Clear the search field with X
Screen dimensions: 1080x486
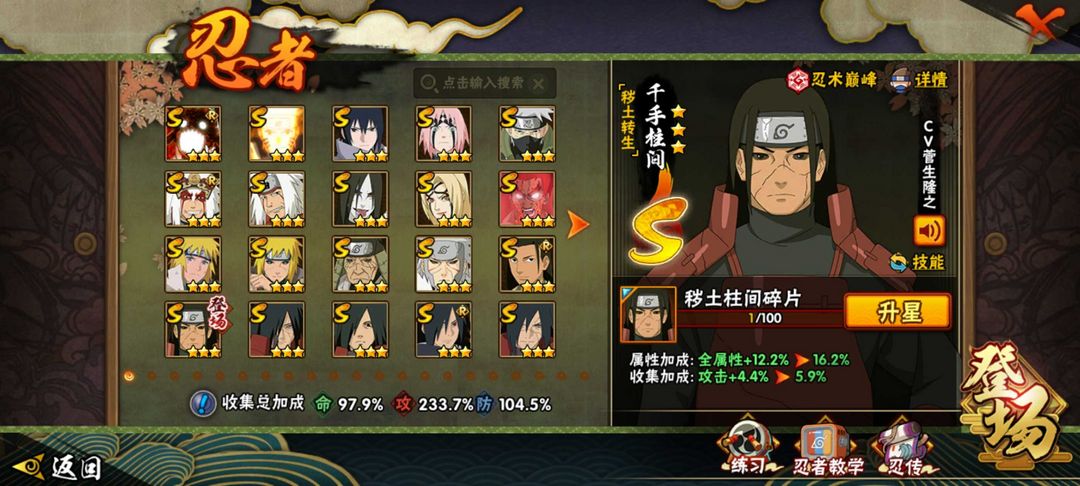coord(539,83)
